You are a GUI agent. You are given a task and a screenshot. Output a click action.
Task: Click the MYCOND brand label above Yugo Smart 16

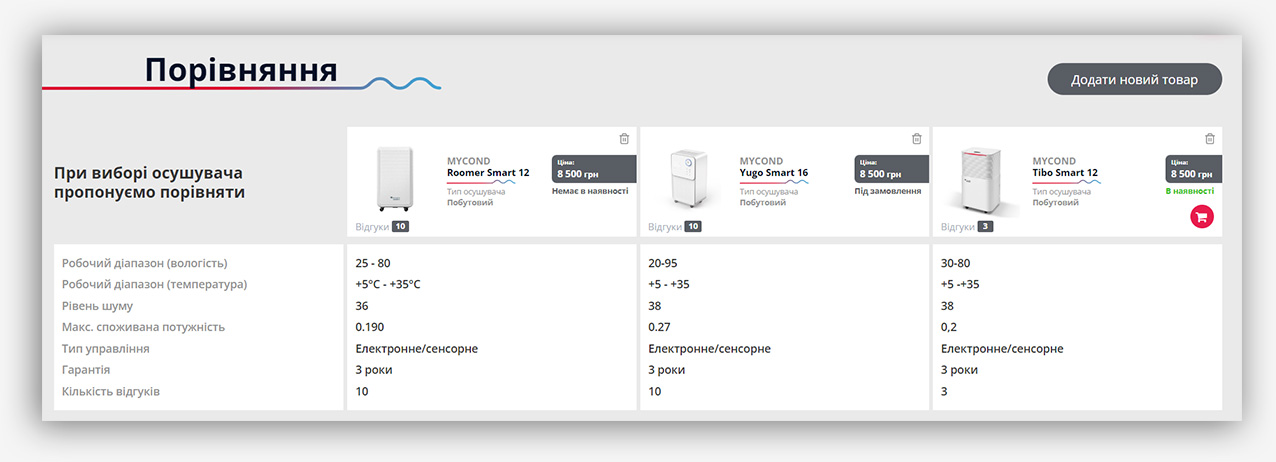coord(761,161)
